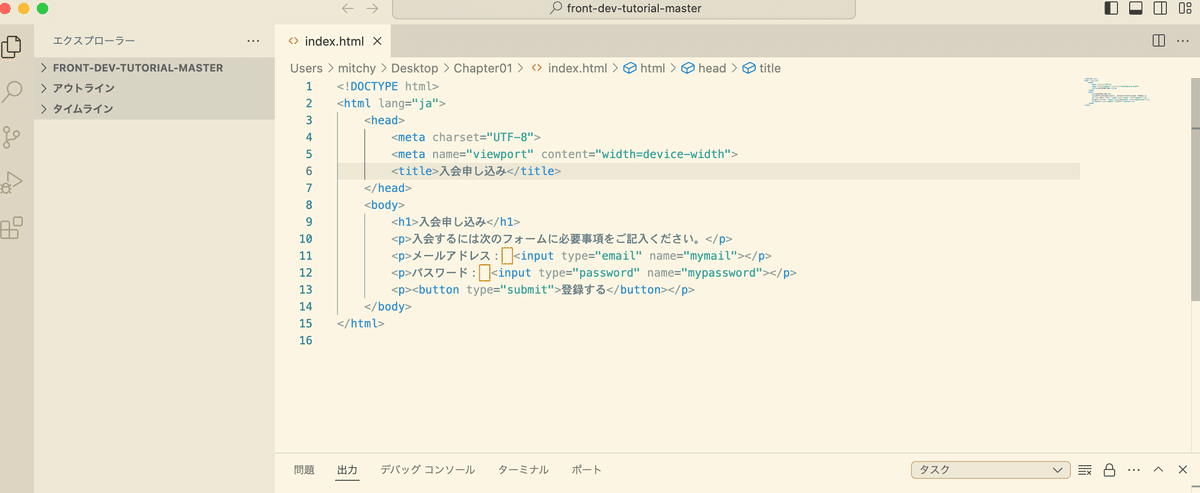Click Desktop in the breadcrumb
Viewport: 1200px width, 493px height.
click(414, 68)
